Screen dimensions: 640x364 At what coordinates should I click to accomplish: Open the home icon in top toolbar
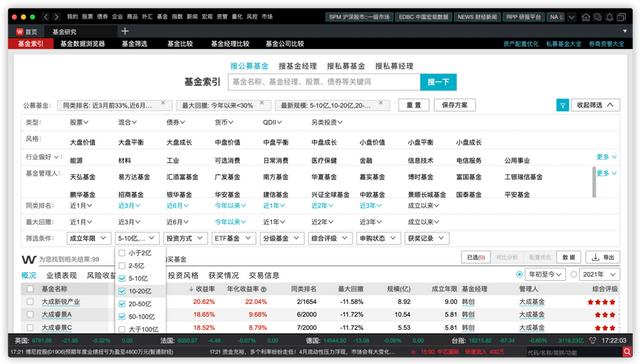click(586, 17)
